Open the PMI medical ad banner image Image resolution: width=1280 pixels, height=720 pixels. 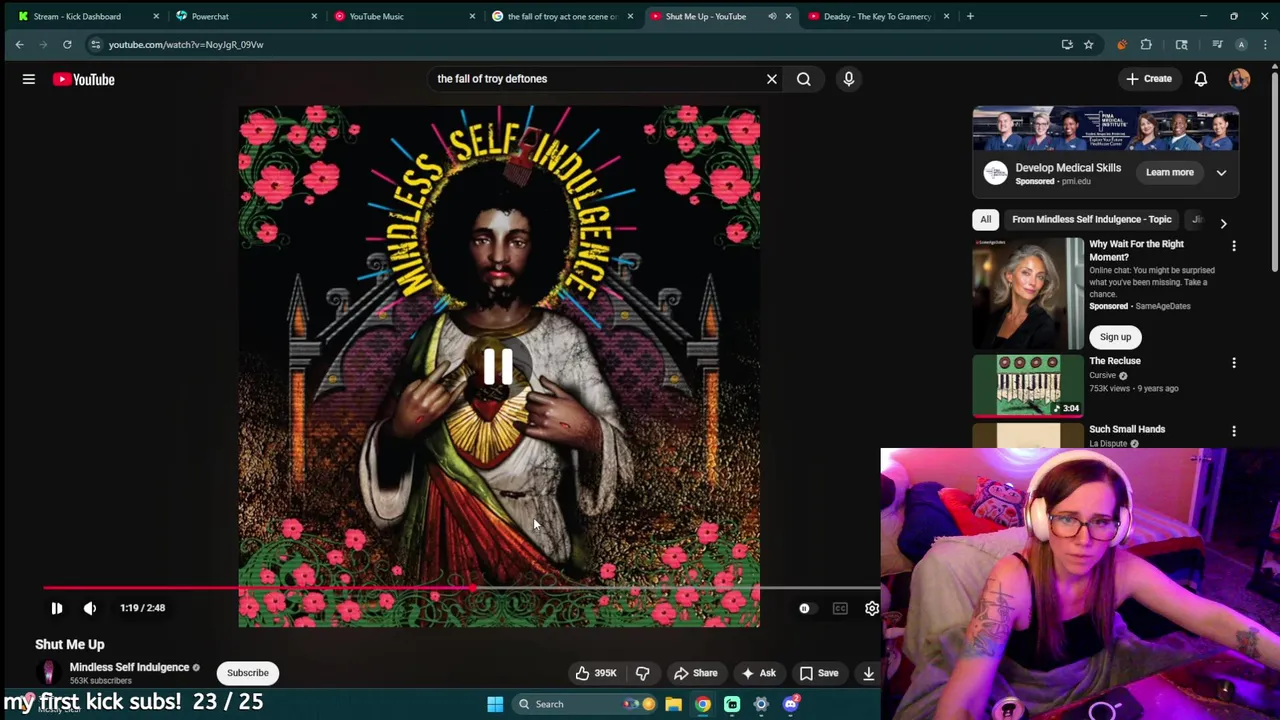pyautogui.click(x=1106, y=129)
